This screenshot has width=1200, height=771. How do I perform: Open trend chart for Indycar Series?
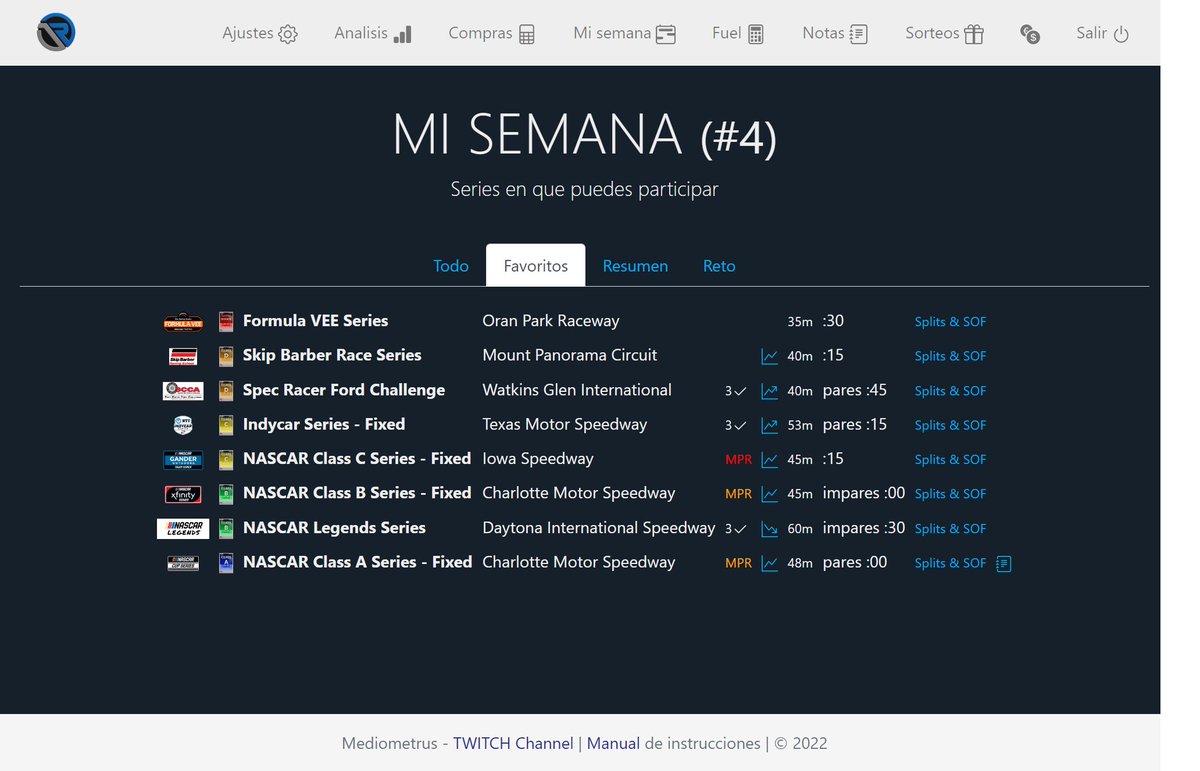[x=769, y=425]
